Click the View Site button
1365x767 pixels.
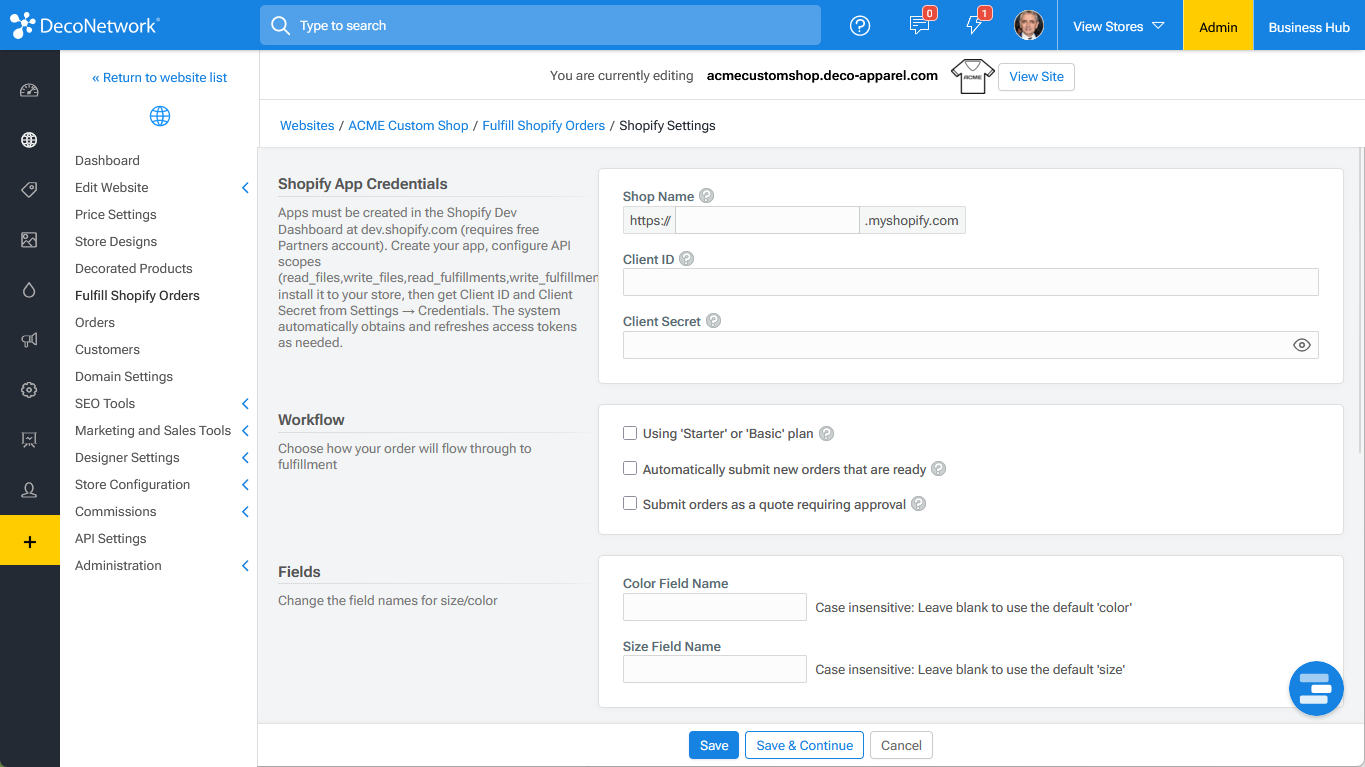pyautogui.click(x=1036, y=76)
